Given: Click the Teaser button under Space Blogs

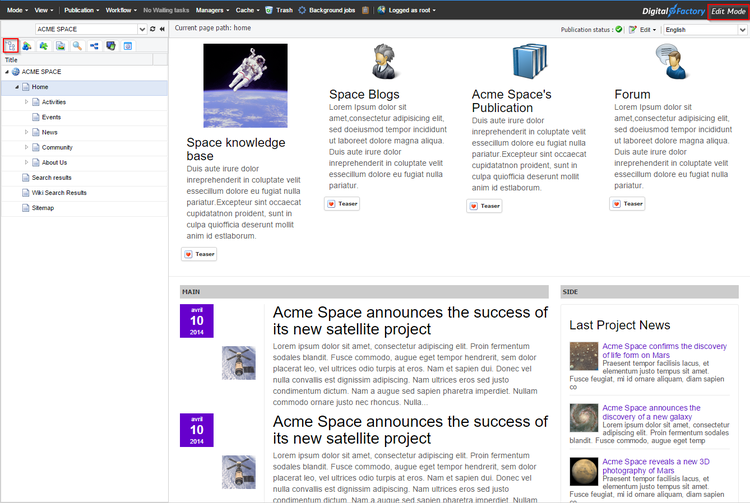Looking at the screenshot, I should [342, 204].
